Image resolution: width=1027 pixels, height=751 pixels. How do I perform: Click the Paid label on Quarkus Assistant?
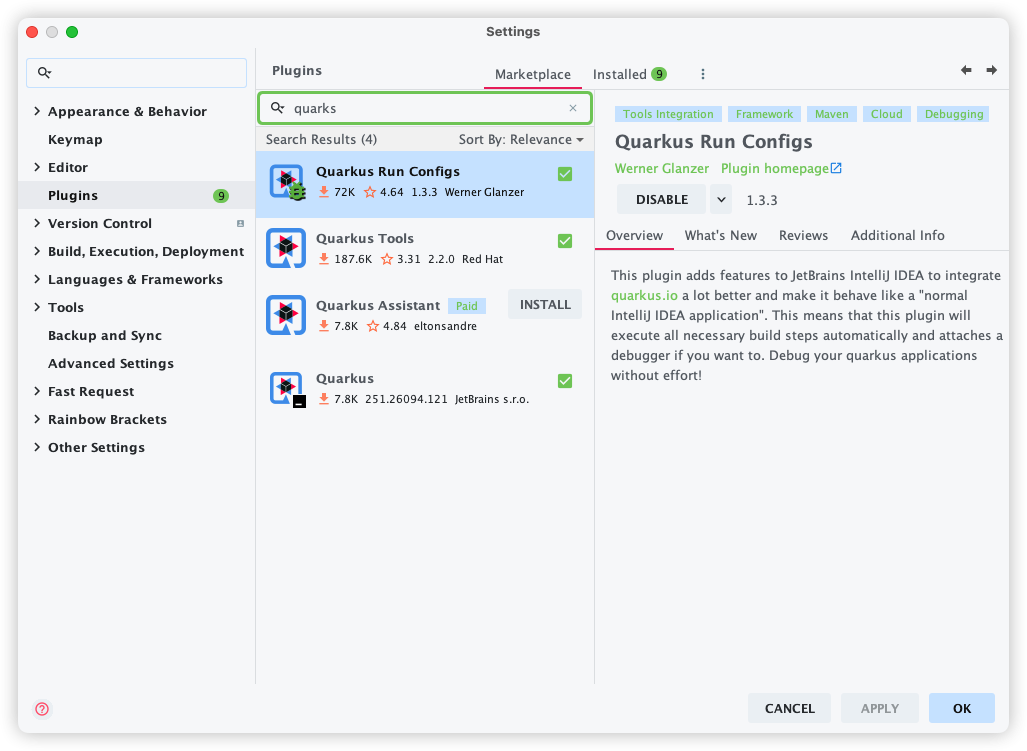(x=466, y=306)
